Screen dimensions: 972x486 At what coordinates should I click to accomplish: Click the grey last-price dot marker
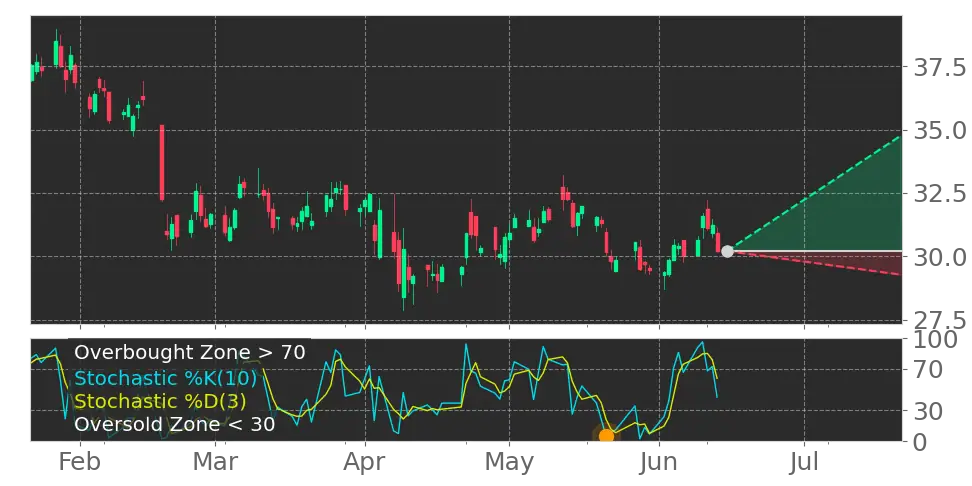click(x=728, y=251)
